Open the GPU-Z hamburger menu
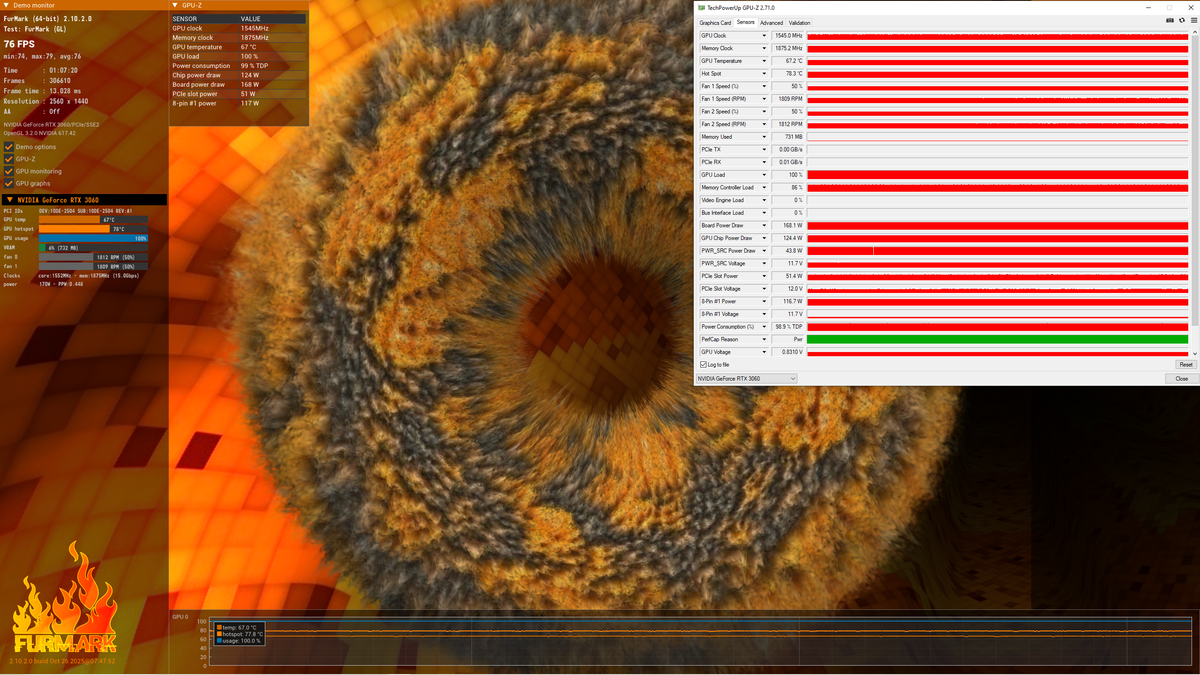 [x=1192, y=20]
